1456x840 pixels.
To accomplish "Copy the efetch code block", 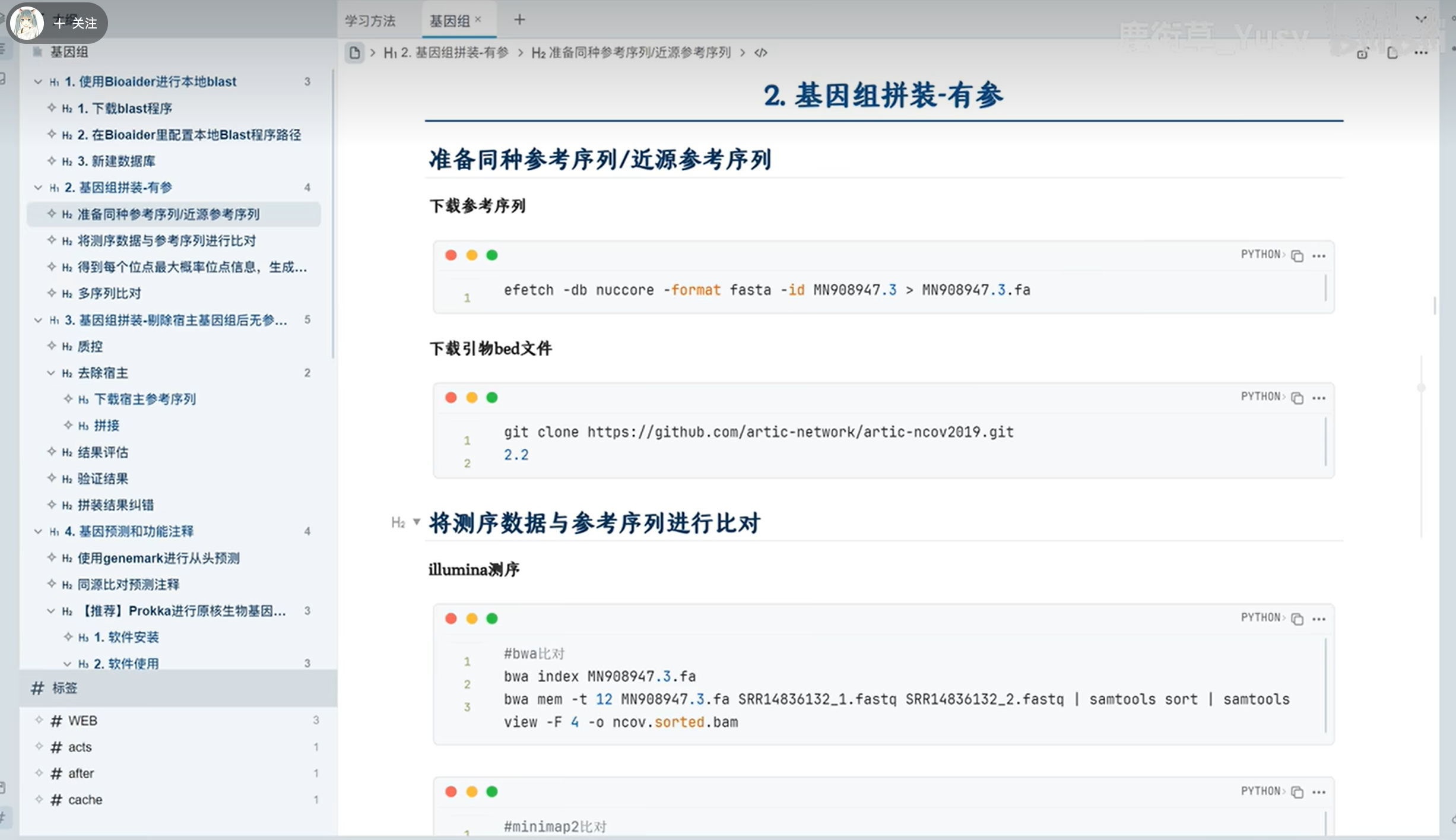I will click(1297, 256).
